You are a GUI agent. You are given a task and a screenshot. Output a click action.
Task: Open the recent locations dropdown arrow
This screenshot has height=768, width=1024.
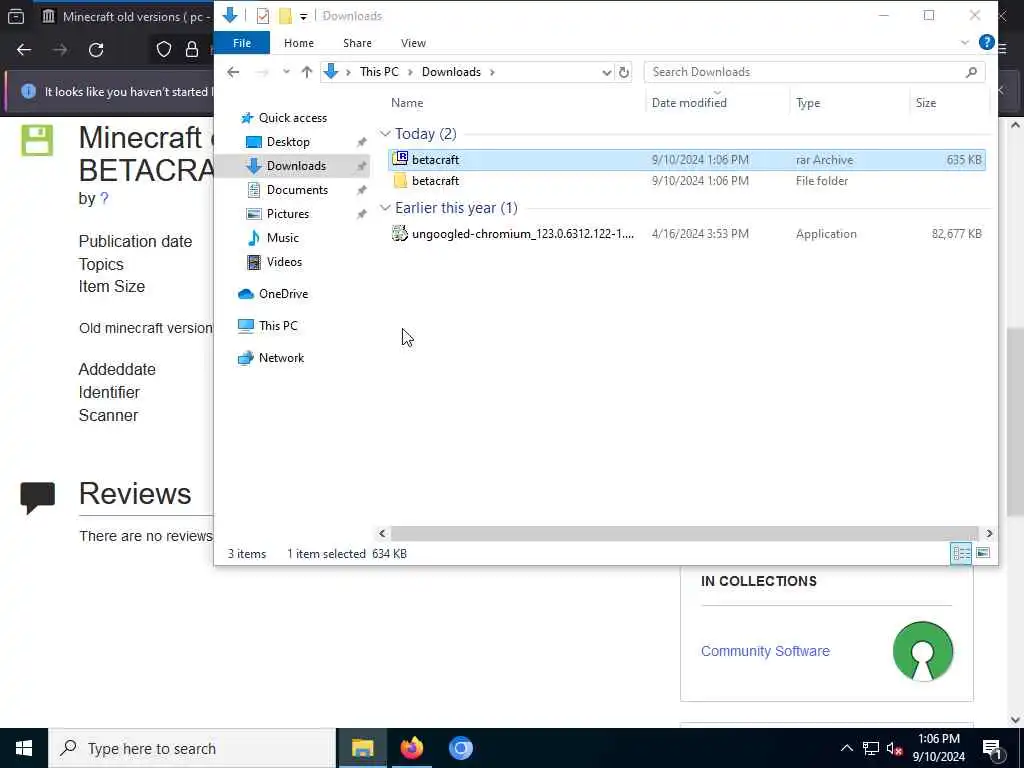point(286,72)
